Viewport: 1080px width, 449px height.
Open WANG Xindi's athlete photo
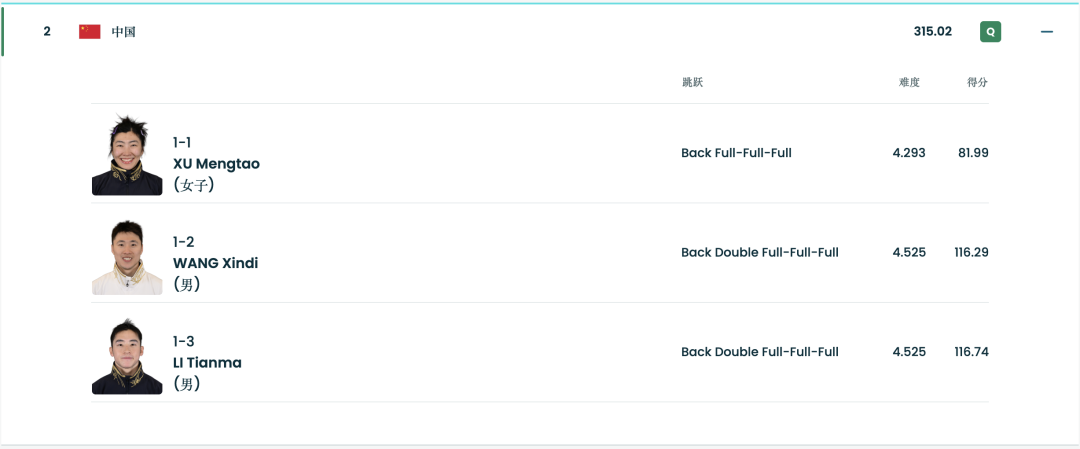tap(127, 257)
